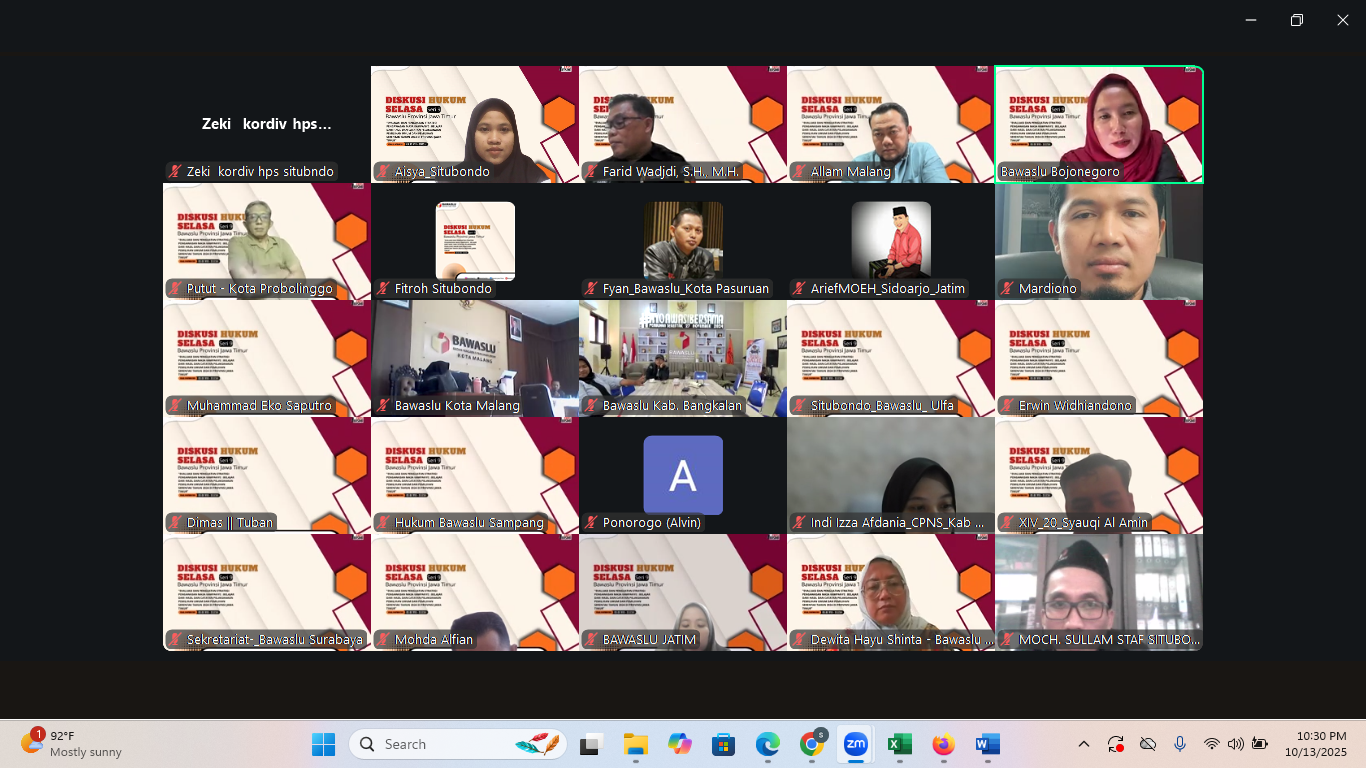
Task: Click the system tray microphone icon
Action: pos(1180,744)
